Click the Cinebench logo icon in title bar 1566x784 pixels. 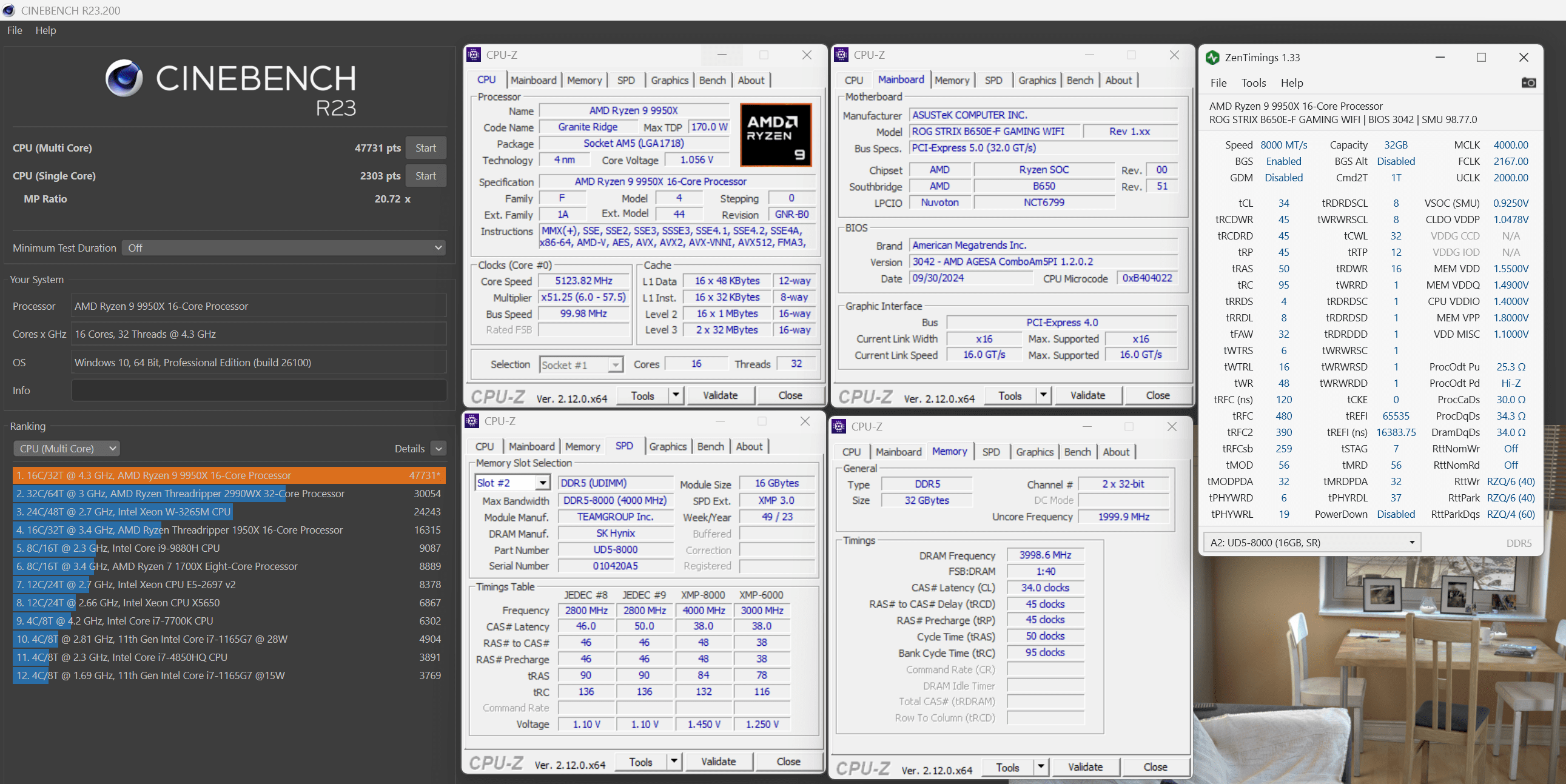(8, 10)
